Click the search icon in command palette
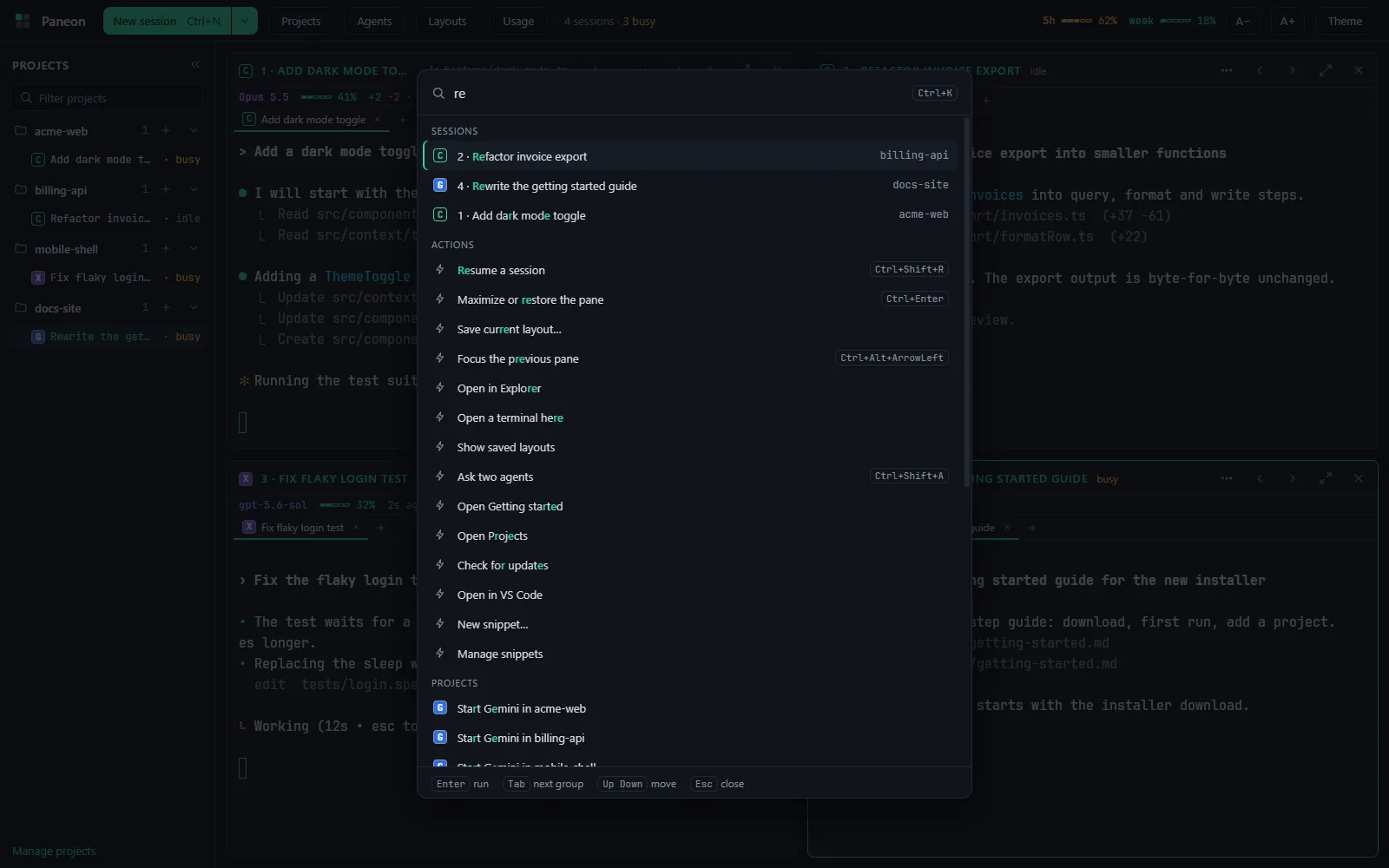This screenshot has height=868, width=1389. coord(439,93)
